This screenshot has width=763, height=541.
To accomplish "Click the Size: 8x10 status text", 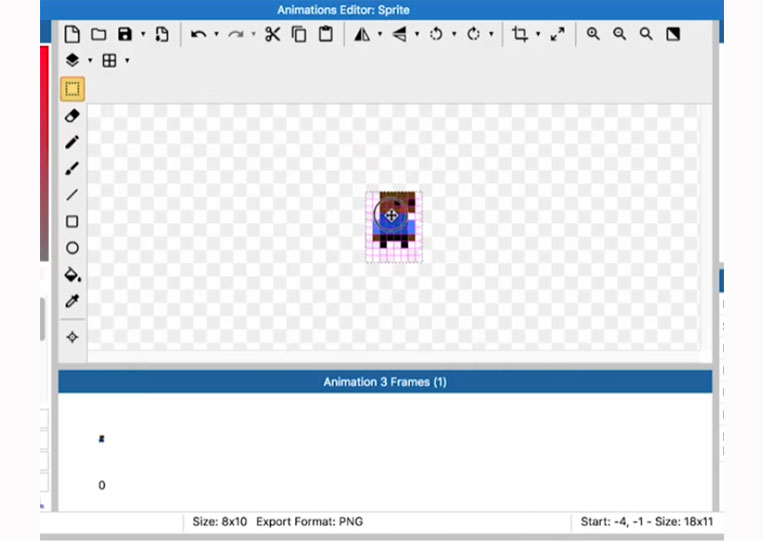I will 219,522.
